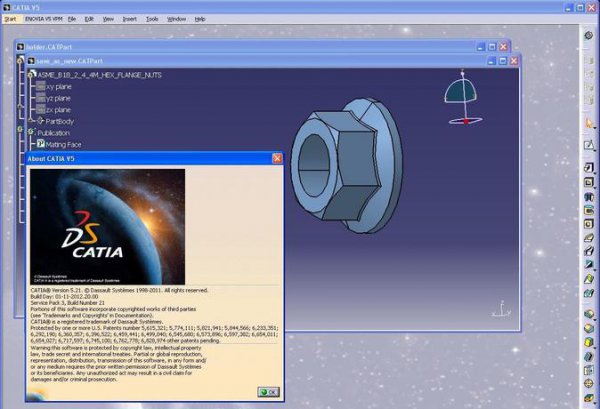Click OK in About CATIA V5 dialog
Viewport: 600px width, 409px height.
[269, 392]
